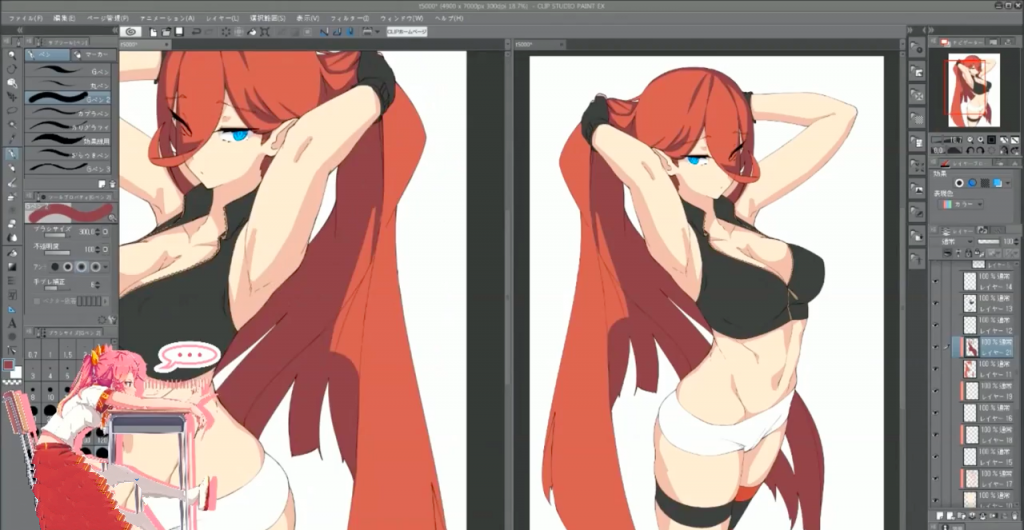Image resolution: width=1024 pixels, height=530 pixels.
Task: Select the Airbrush tool
Action: (12, 196)
